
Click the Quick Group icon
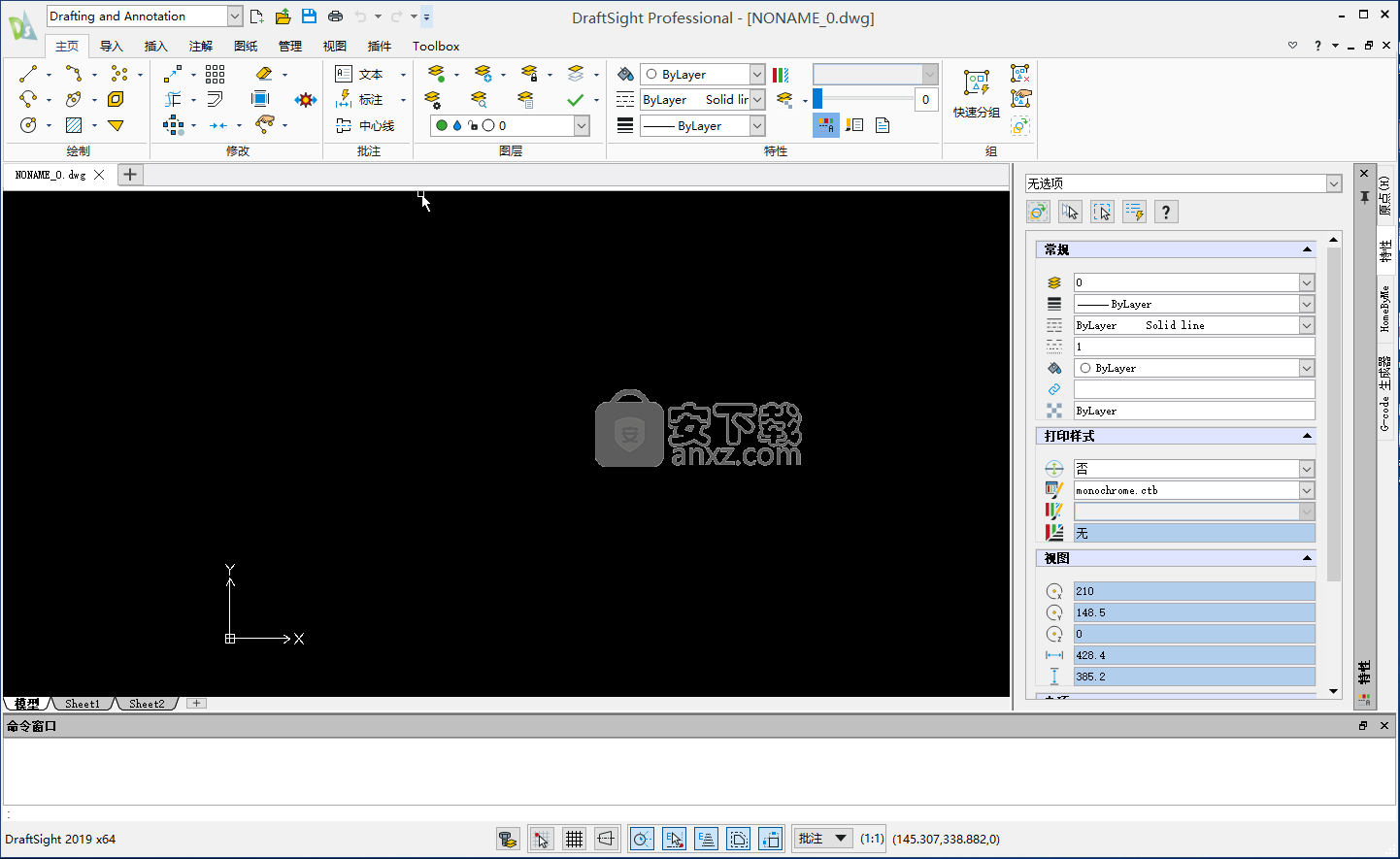pos(977,93)
